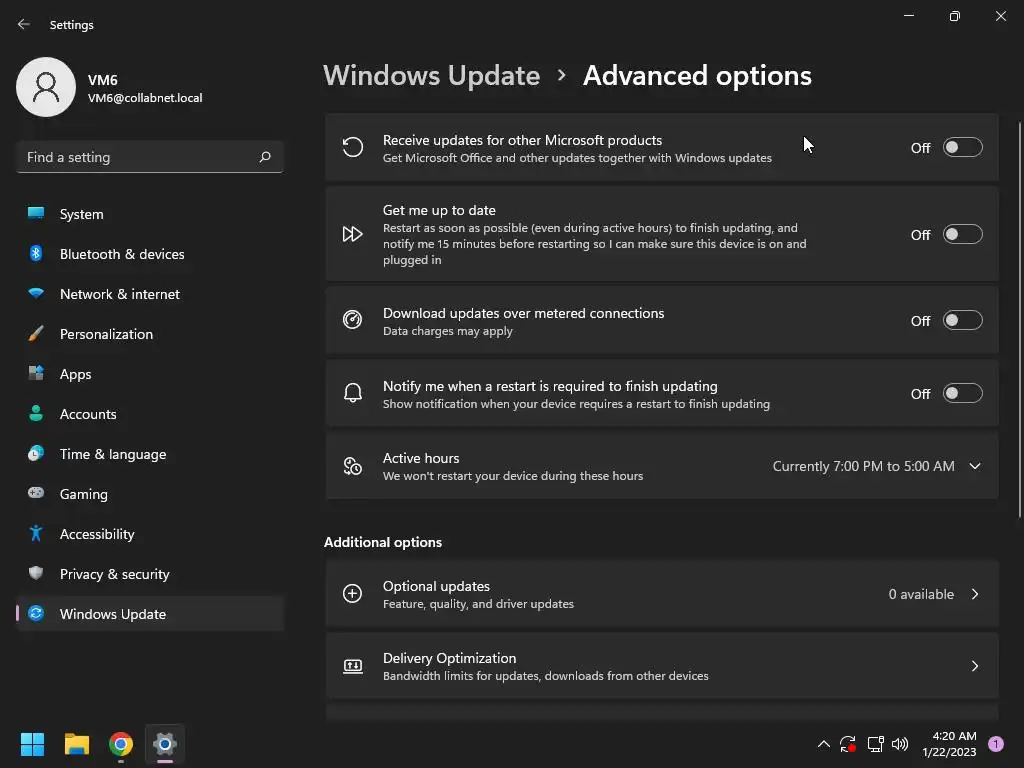This screenshot has height=768, width=1024.
Task: Click the Windows Update sync icon in sidebar
Action: pos(36,613)
